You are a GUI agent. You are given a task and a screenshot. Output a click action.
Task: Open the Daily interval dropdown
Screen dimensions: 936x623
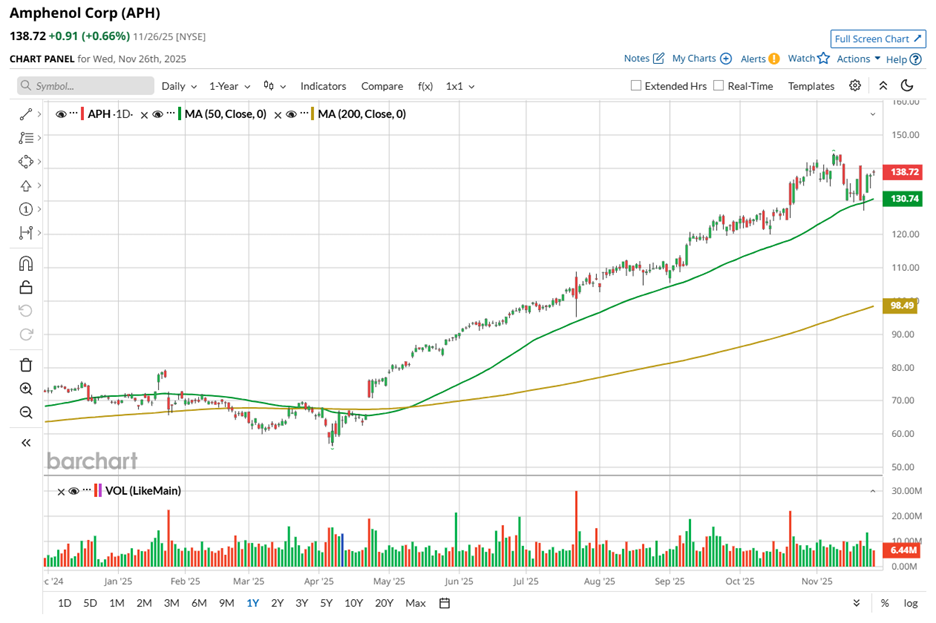(x=179, y=87)
